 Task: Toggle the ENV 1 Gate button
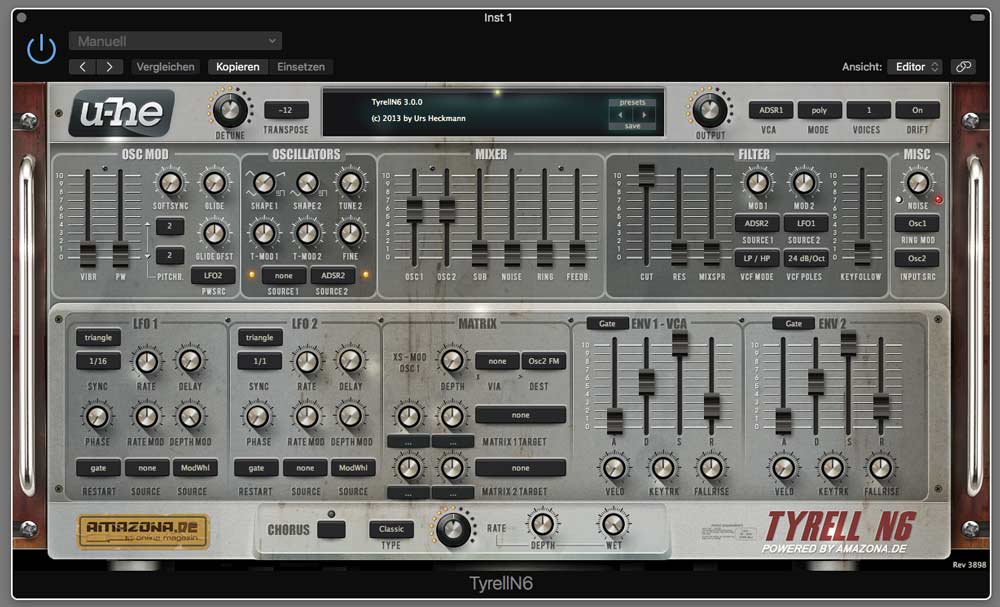click(x=607, y=323)
